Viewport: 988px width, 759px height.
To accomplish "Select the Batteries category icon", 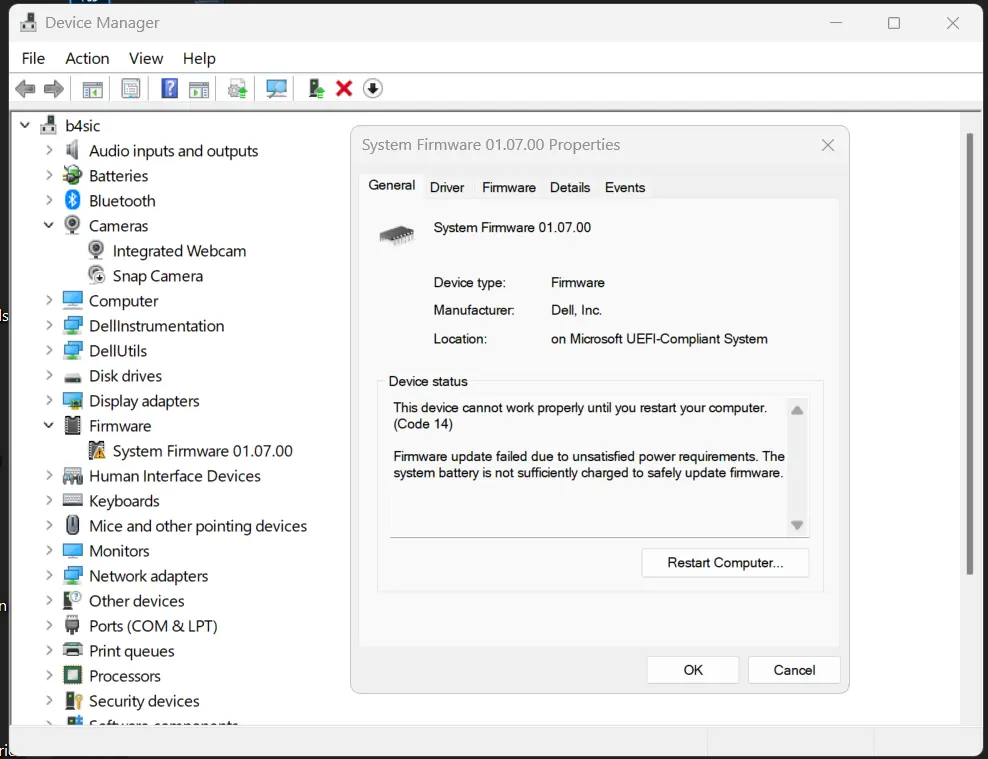I will (72, 175).
